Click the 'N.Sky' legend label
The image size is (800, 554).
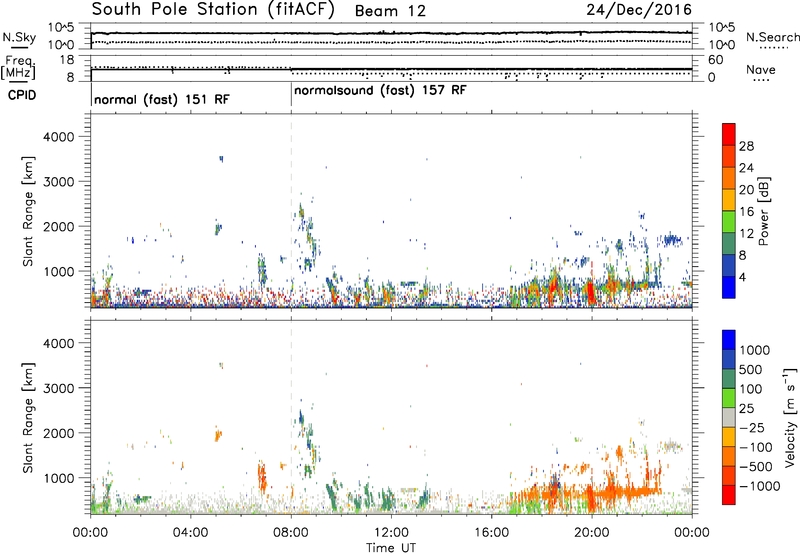(x=19, y=37)
